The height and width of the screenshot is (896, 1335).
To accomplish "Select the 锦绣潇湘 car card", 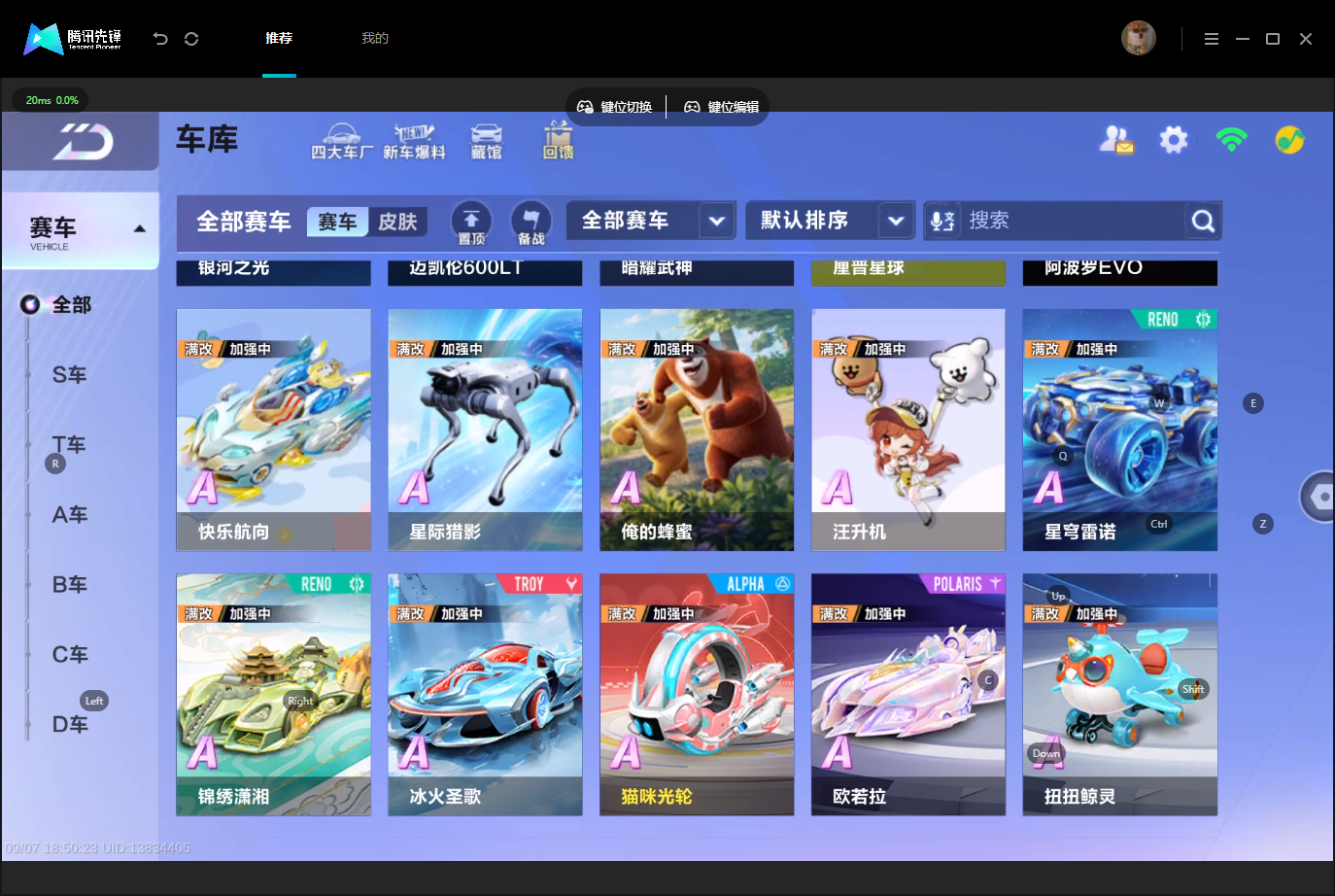I will (x=273, y=694).
